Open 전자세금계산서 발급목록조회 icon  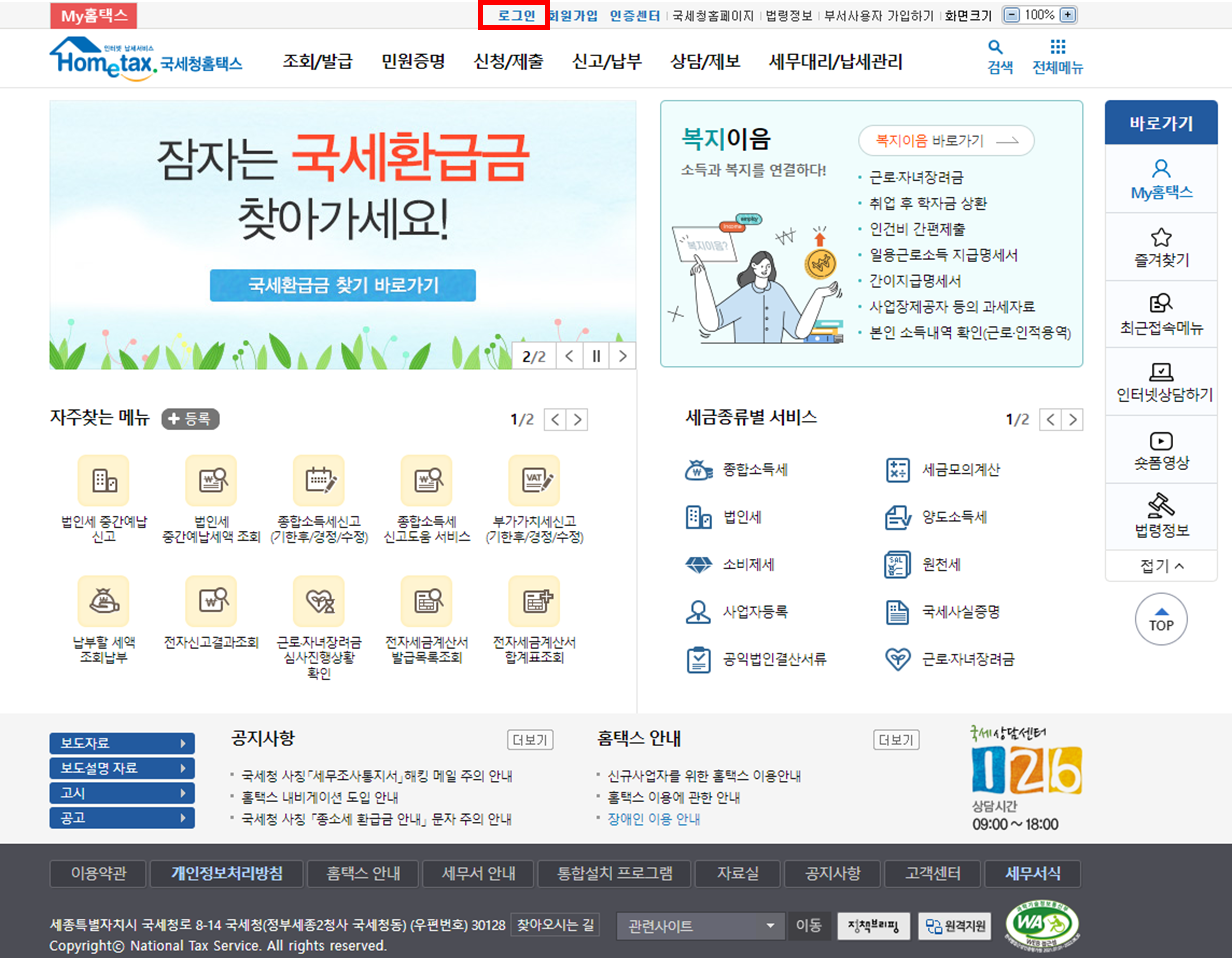426,601
